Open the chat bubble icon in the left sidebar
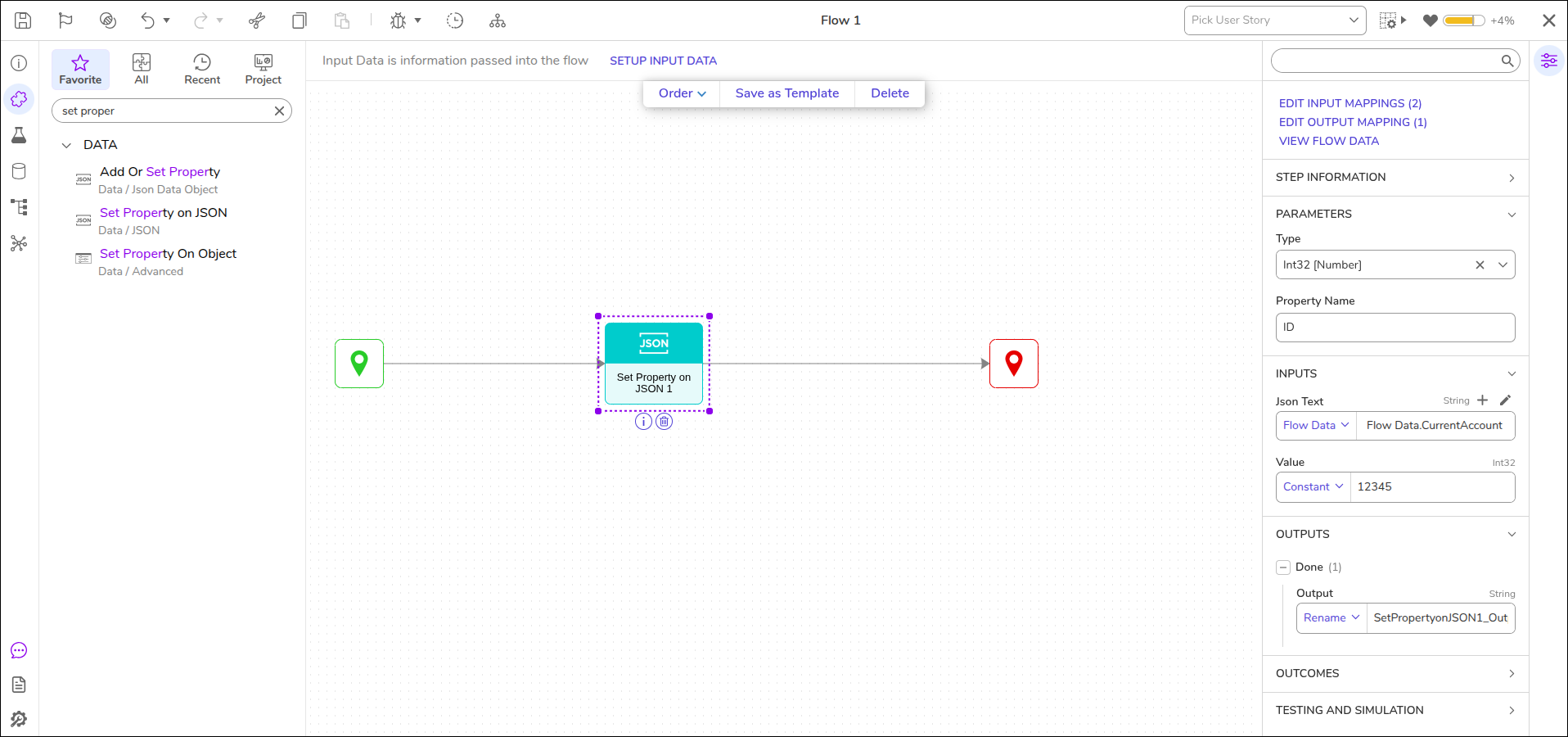 19,650
